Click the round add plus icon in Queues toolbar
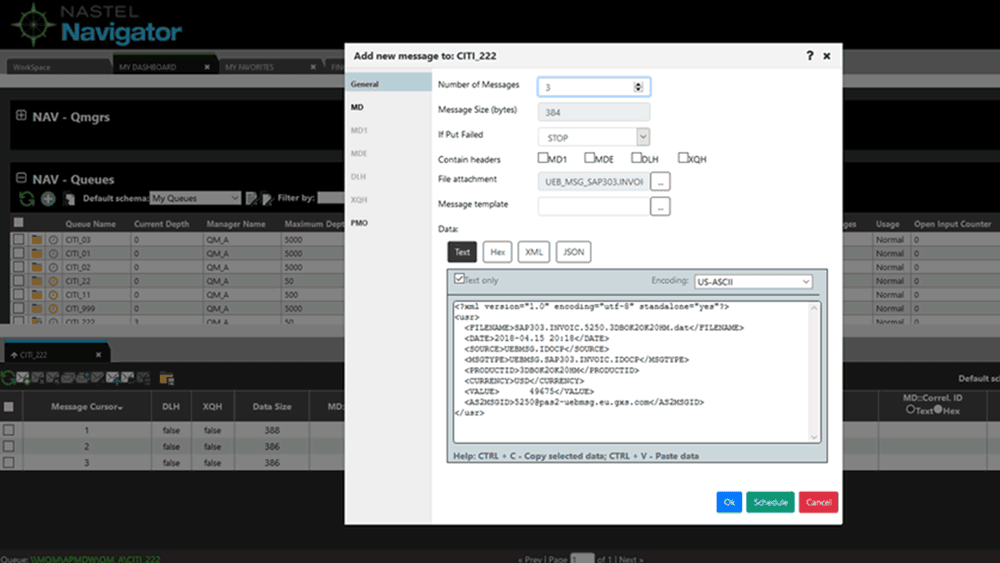Image resolution: width=1000 pixels, height=563 pixels. point(48,199)
